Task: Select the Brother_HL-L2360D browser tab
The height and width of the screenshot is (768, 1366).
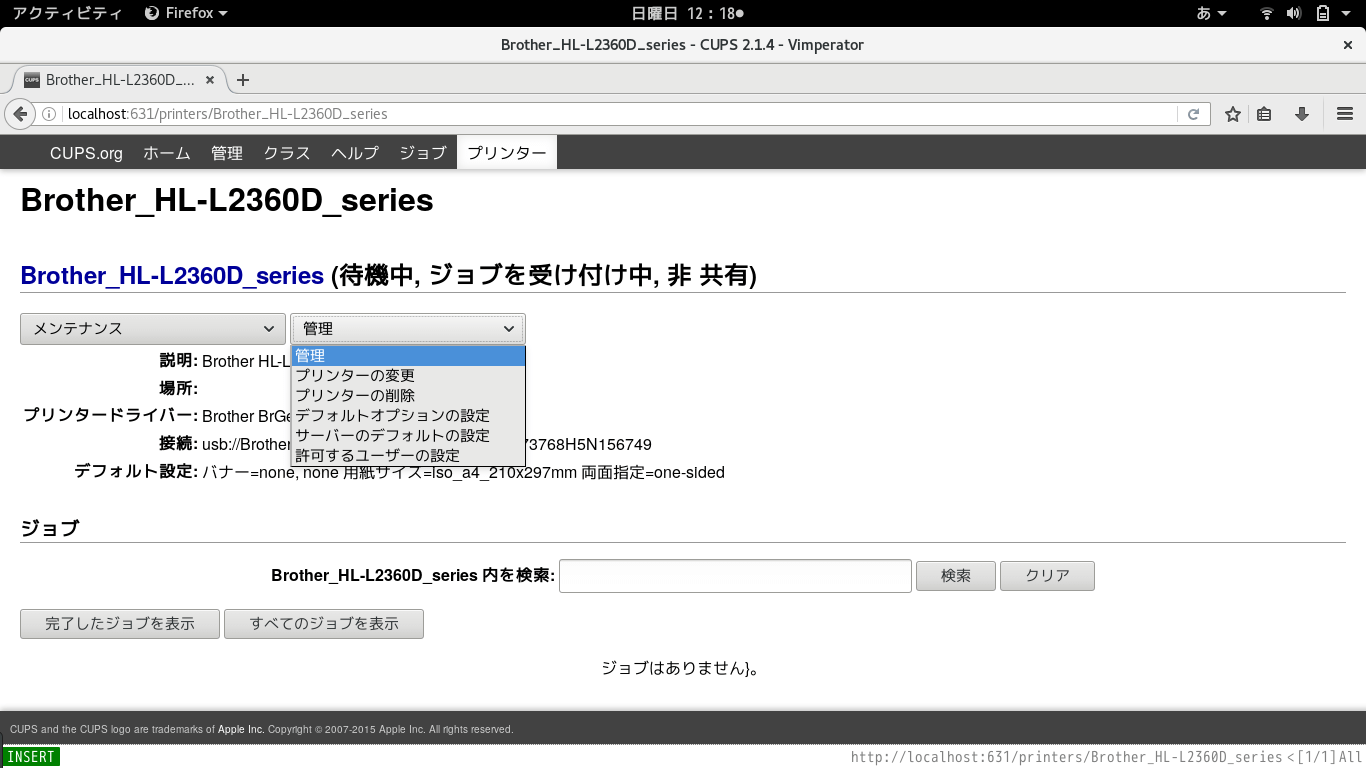Action: tap(120, 80)
